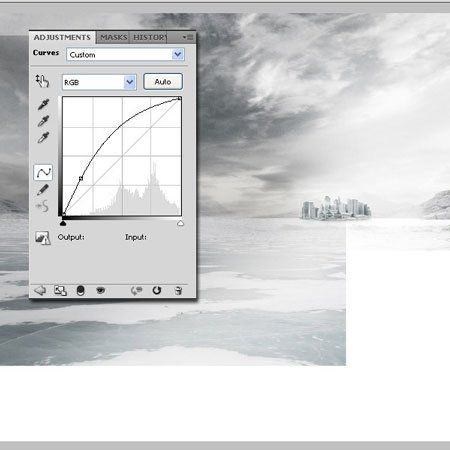The image size is (450, 450).
Task: Select the edit points curve tool
Action: coord(43,172)
